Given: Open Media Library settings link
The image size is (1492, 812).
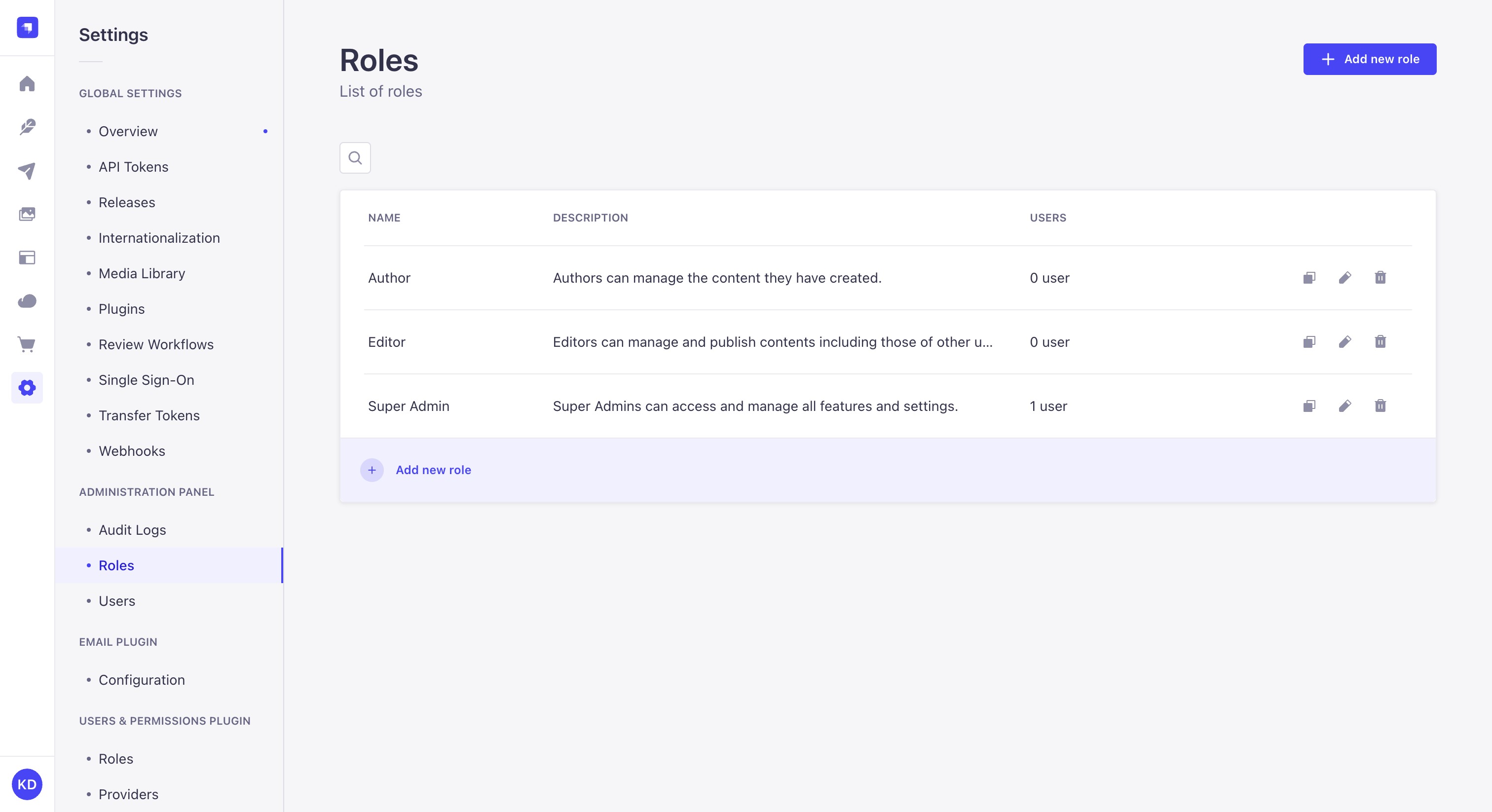Looking at the screenshot, I should point(169,273).
